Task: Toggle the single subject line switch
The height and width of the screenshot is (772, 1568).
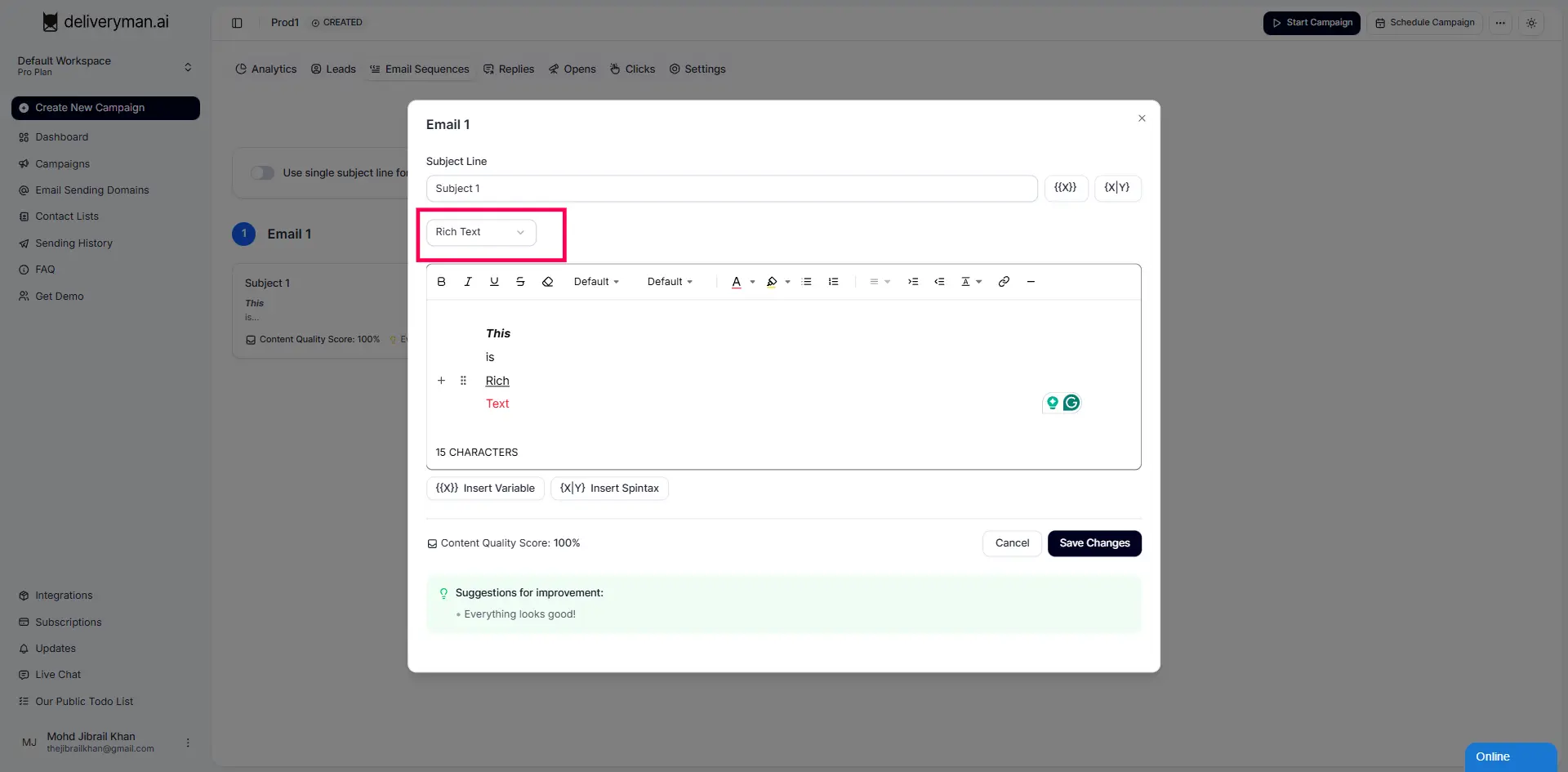Action: pyautogui.click(x=262, y=173)
